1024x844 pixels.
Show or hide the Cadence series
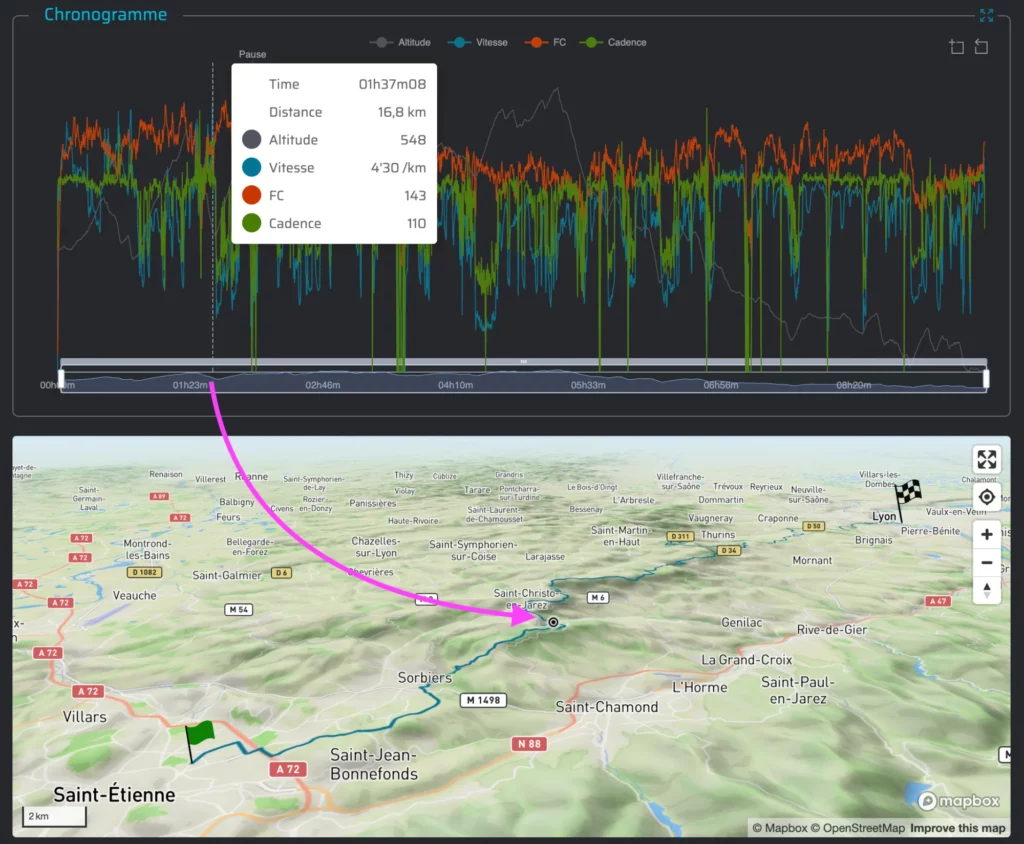coord(616,43)
